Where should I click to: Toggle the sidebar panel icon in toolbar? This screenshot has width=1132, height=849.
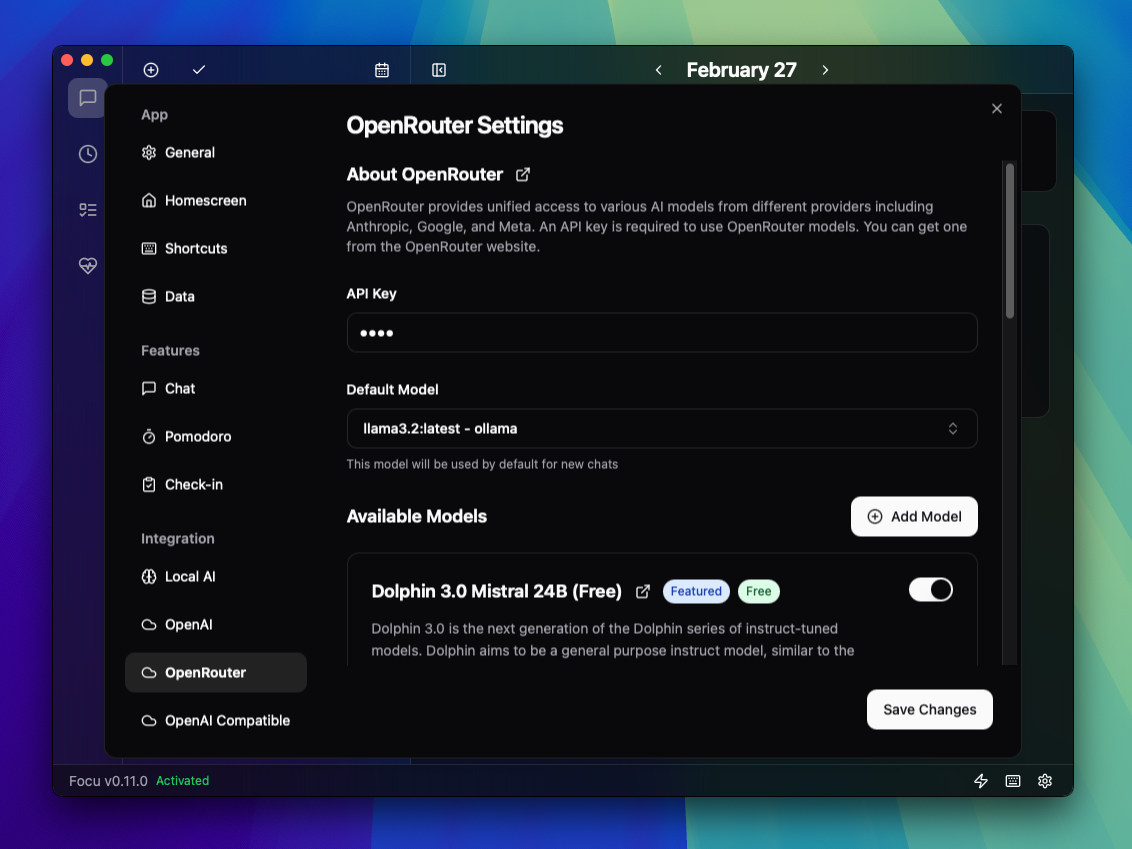pos(439,70)
